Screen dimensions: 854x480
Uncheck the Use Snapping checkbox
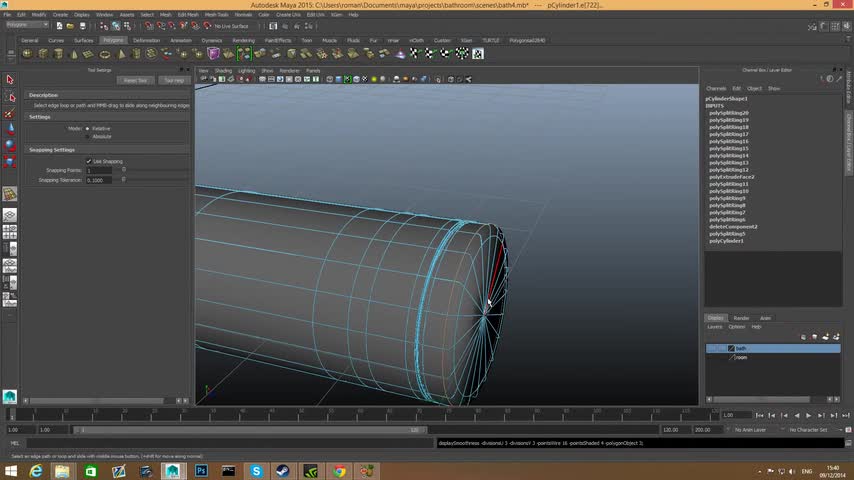coord(89,161)
